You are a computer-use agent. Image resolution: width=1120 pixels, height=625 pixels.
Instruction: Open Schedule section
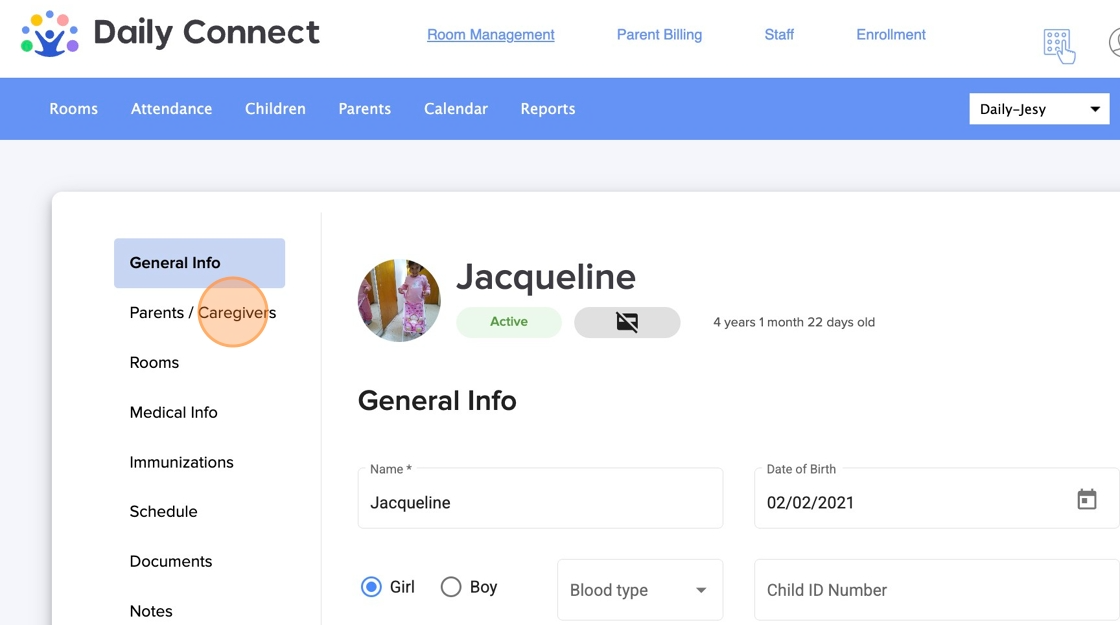coord(164,511)
